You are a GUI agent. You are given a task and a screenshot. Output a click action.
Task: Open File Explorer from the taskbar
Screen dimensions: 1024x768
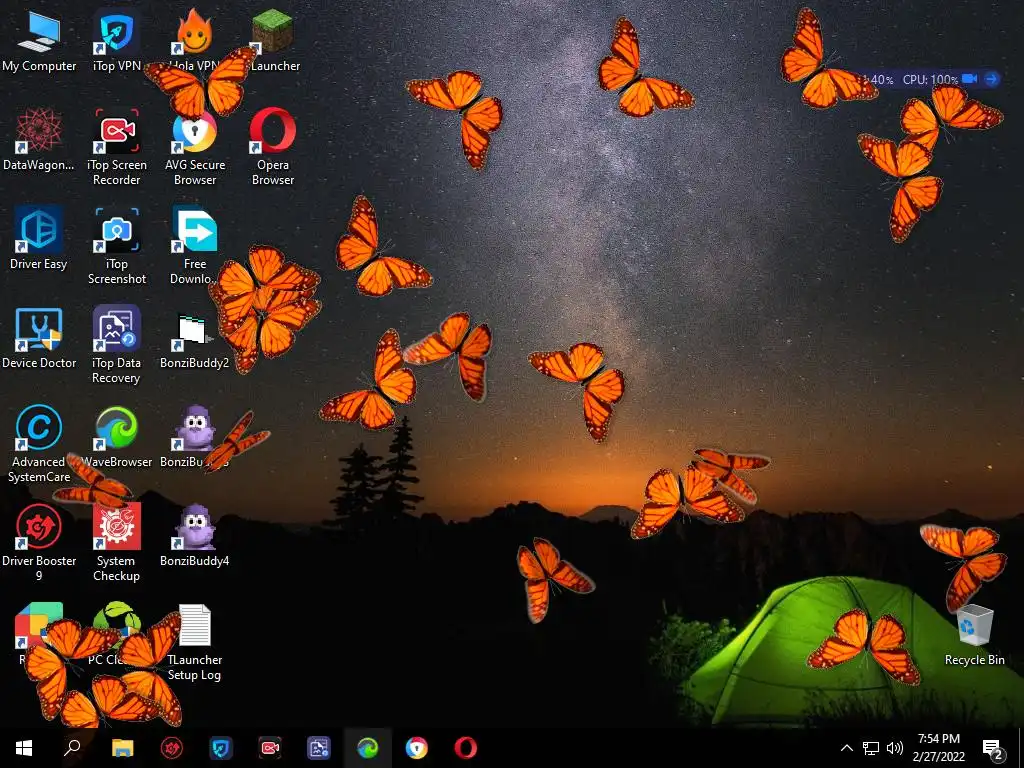pos(122,748)
